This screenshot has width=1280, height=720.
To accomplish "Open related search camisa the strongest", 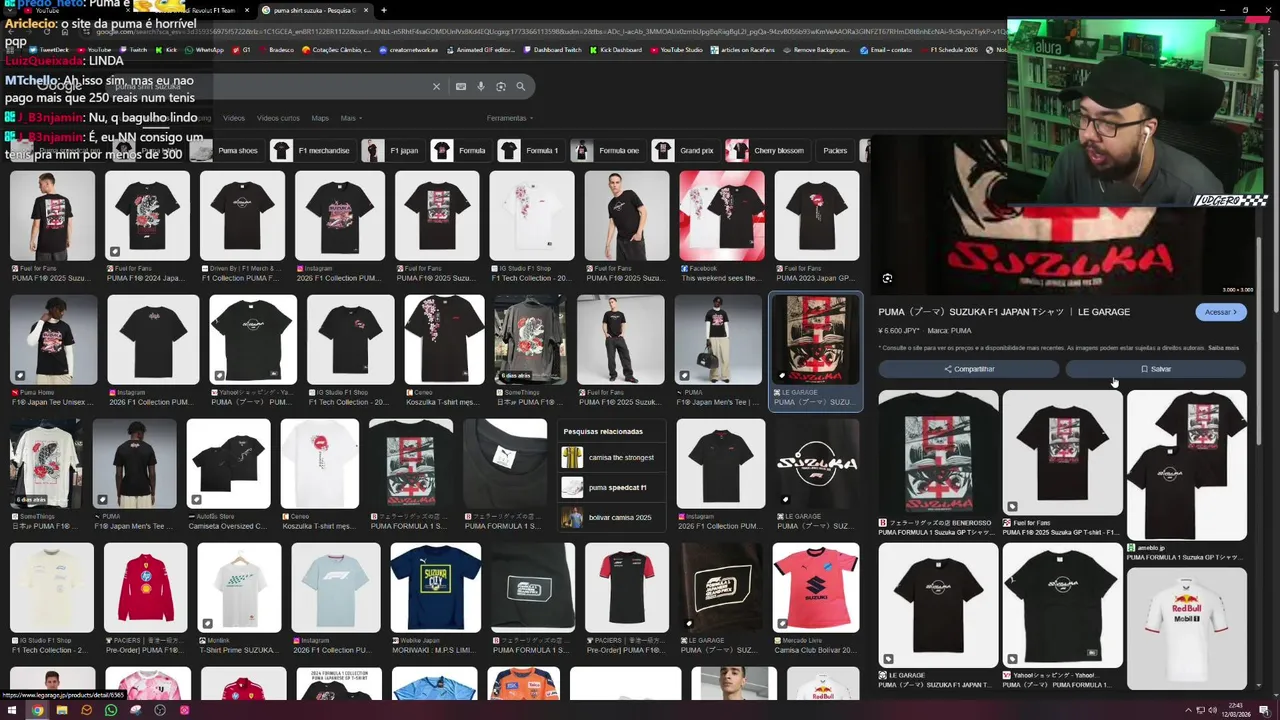I will pos(613,458).
